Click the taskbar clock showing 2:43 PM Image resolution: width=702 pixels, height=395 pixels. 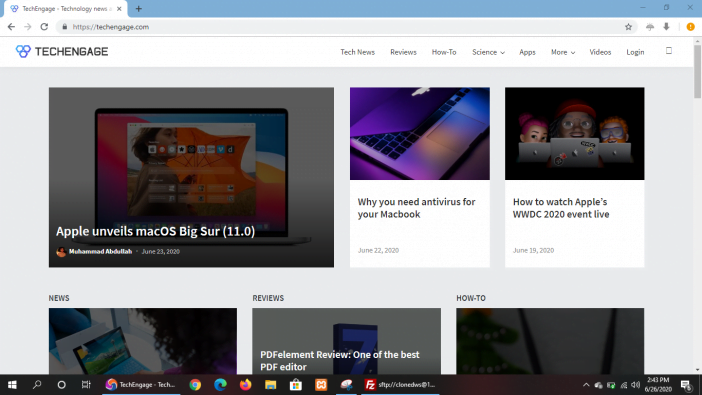(x=658, y=385)
